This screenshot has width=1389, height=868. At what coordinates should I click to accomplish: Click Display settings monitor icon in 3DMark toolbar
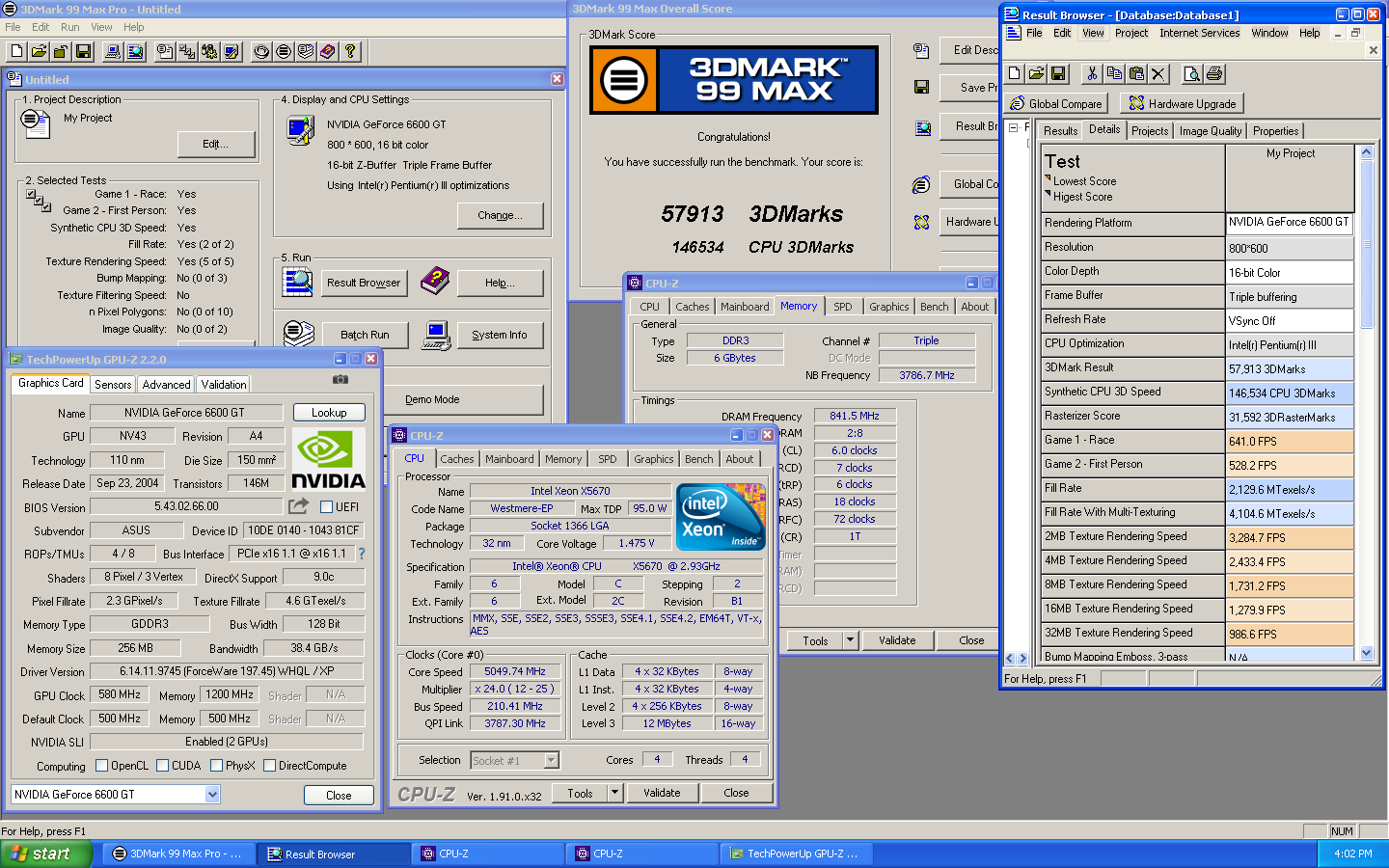point(231,51)
